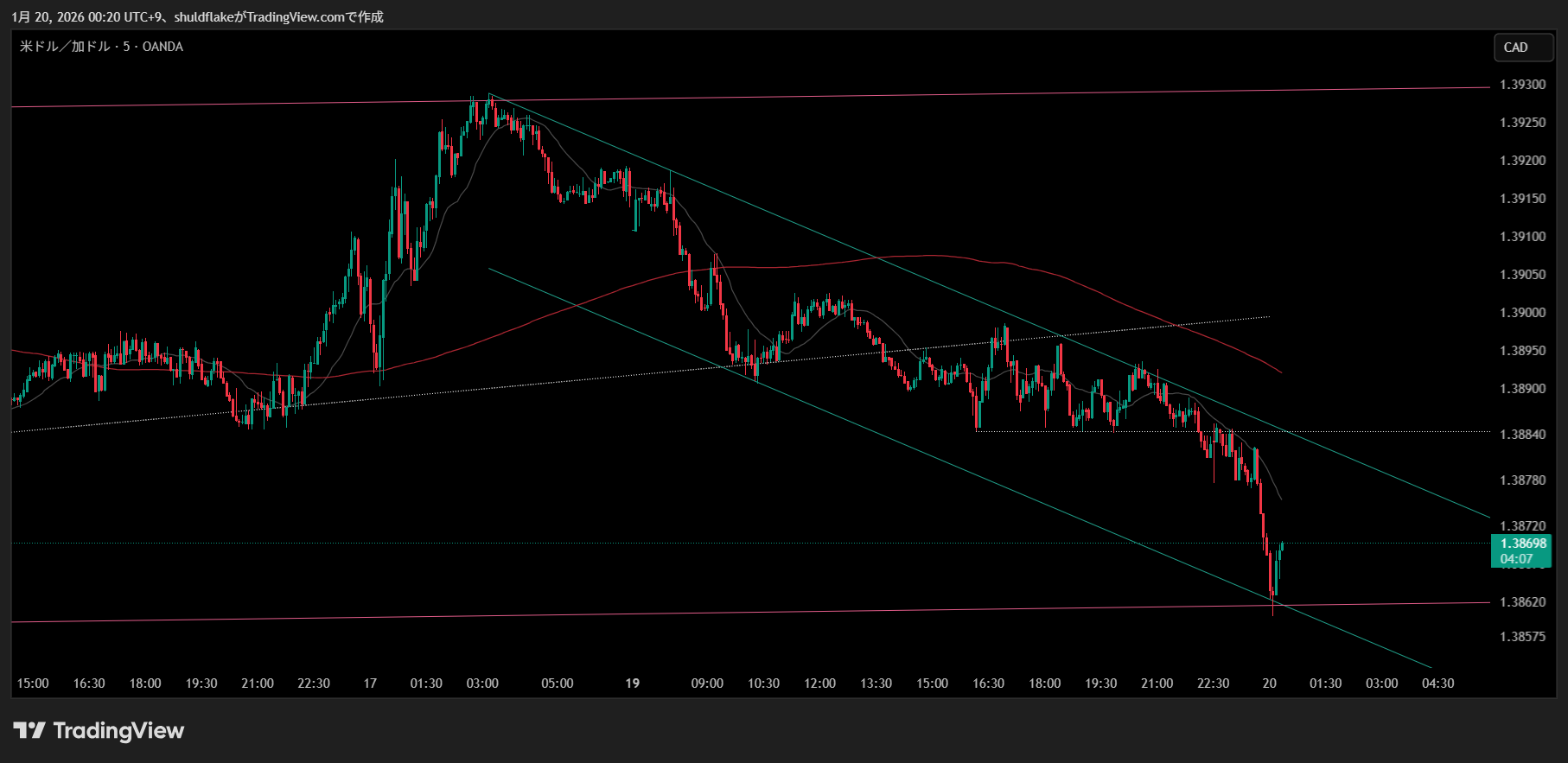Select the 1.38620 price scale label
The height and width of the screenshot is (763, 1568).
pos(1522,602)
